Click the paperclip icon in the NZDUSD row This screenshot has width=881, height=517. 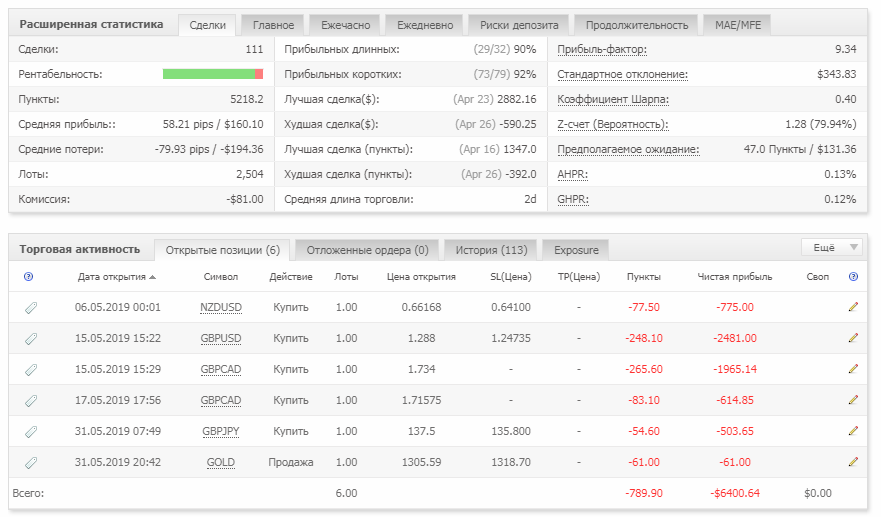point(31,307)
